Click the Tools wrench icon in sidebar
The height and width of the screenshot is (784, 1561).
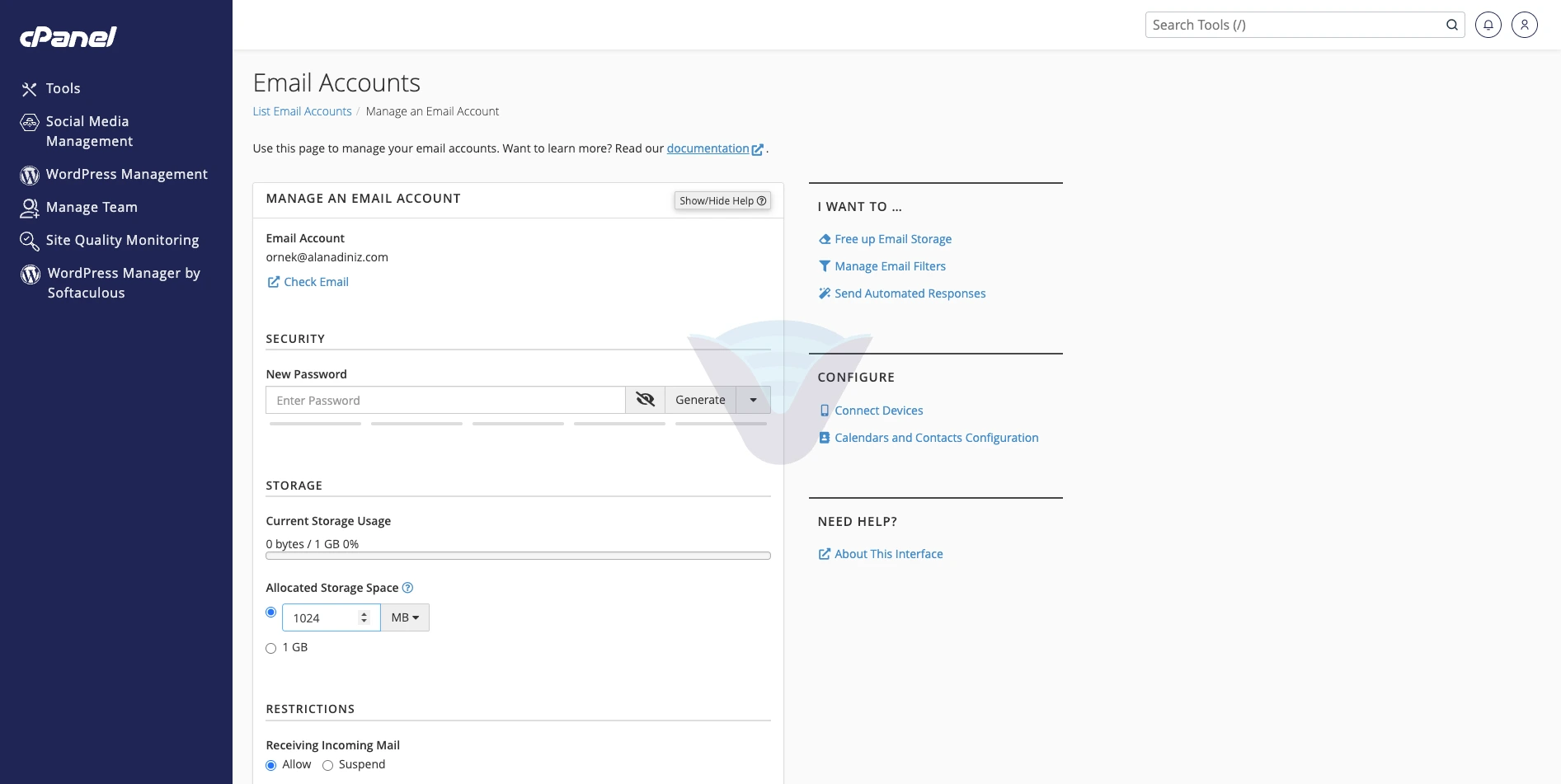click(x=30, y=89)
